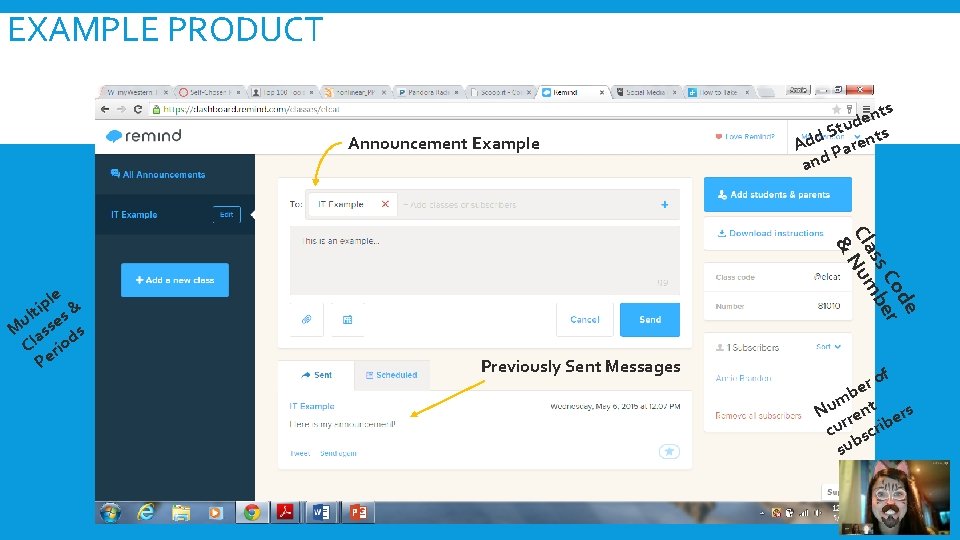The height and width of the screenshot is (540, 960).
Task: Click the Love Remind? link
Action: pyautogui.click(x=744, y=137)
